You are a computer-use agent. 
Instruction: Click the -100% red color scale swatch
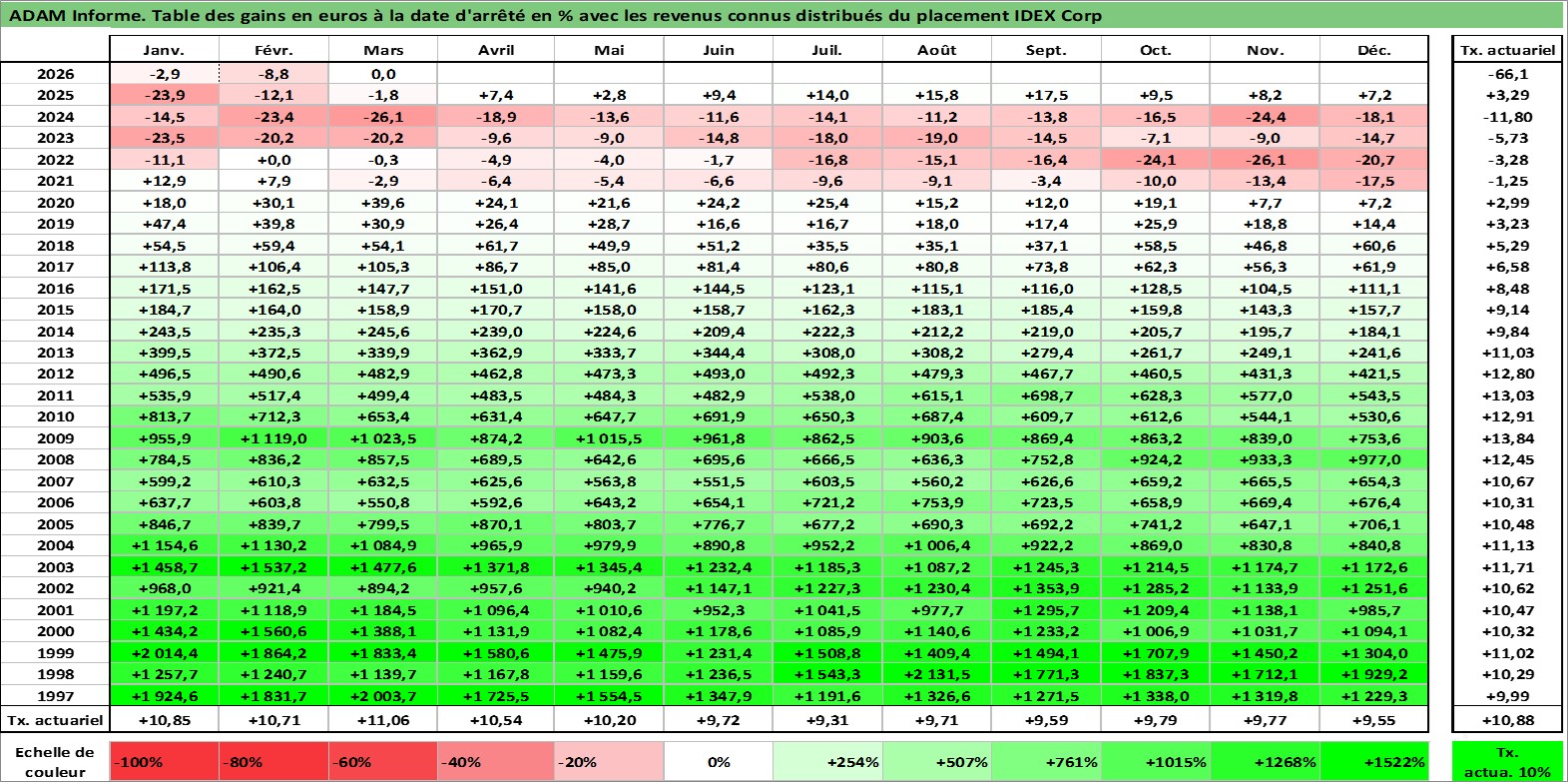[x=164, y=761]
